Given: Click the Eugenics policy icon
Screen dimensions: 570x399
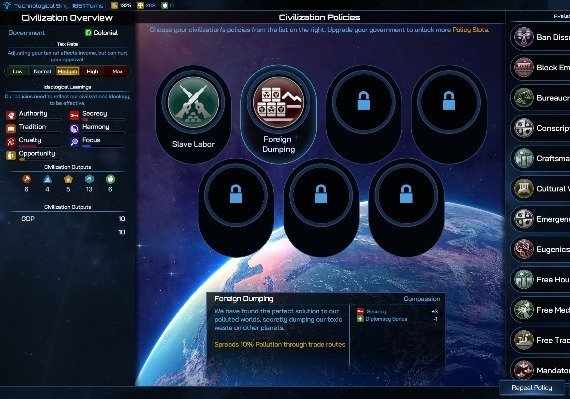Looking at the screenshot, I should coord(523,249).
